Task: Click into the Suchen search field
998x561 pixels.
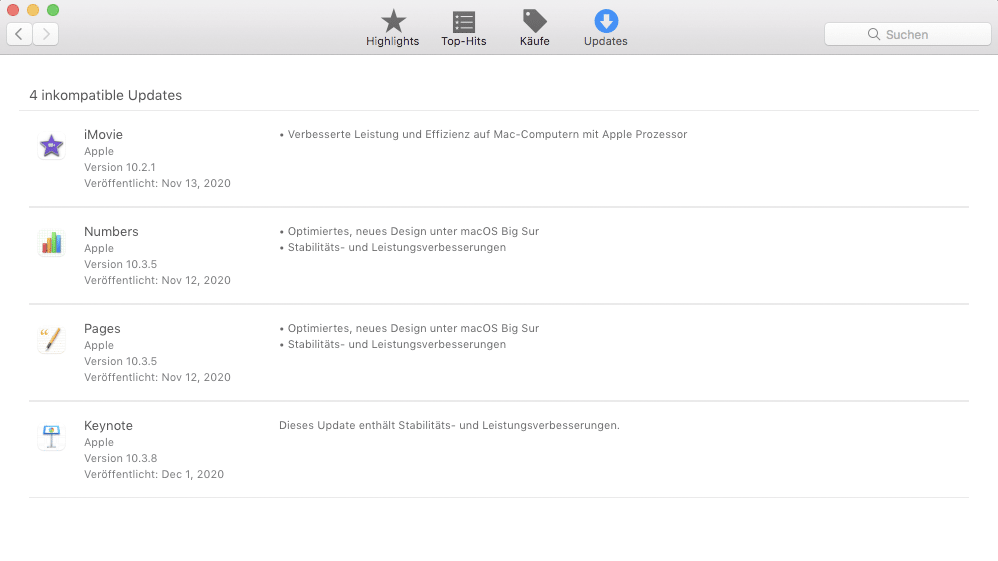Action: click(908, 34)
